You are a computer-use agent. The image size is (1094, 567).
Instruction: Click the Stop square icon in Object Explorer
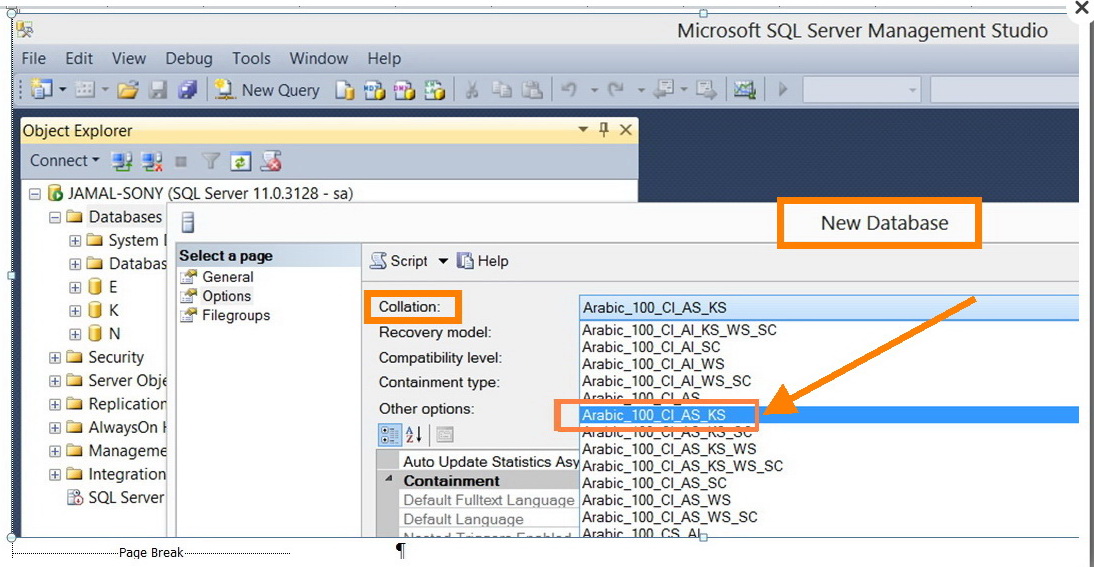pos(181,162)
